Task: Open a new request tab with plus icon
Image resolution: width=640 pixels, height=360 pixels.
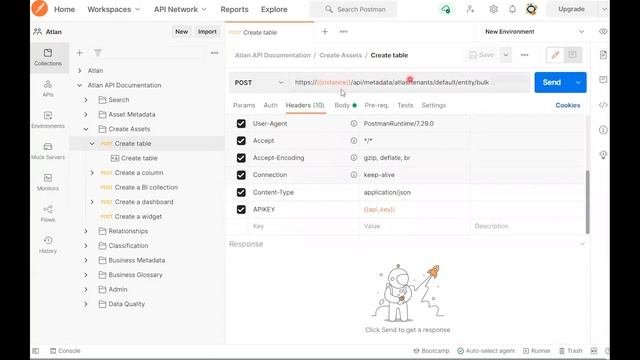Action: [x=325, y=31]
